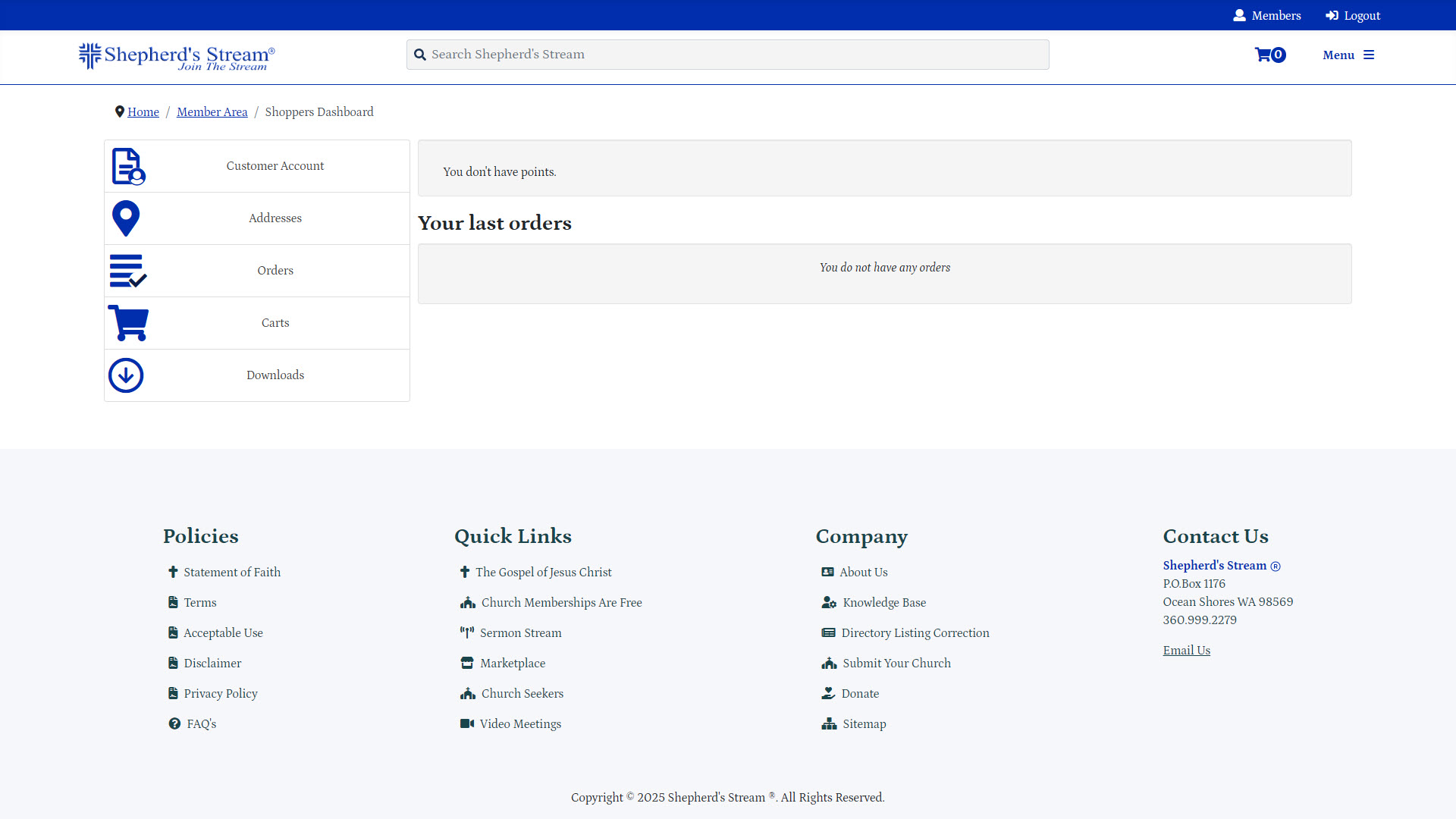Click the Orders checklist icon
1456x819 pixels.
[127, 270]
